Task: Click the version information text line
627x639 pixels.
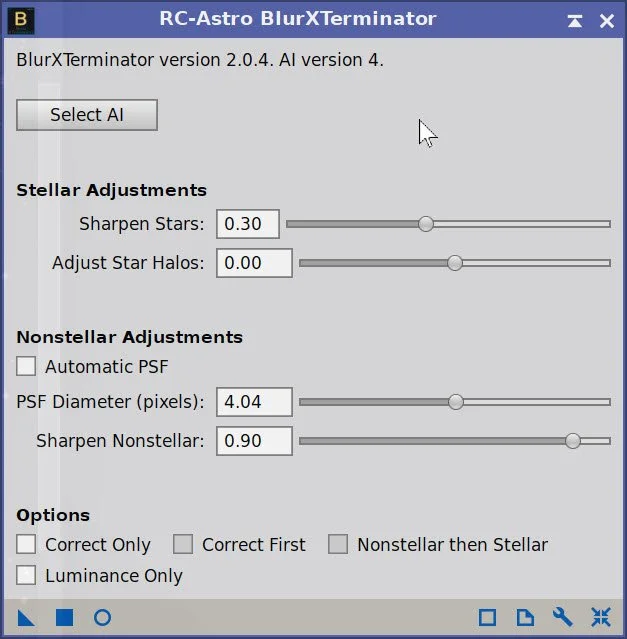Action: pos(200,60)
